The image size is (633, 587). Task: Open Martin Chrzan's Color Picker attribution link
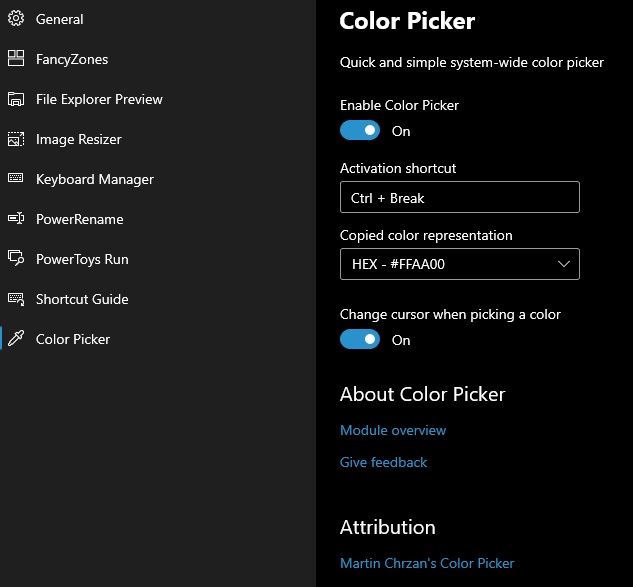[x=427, y=563]
